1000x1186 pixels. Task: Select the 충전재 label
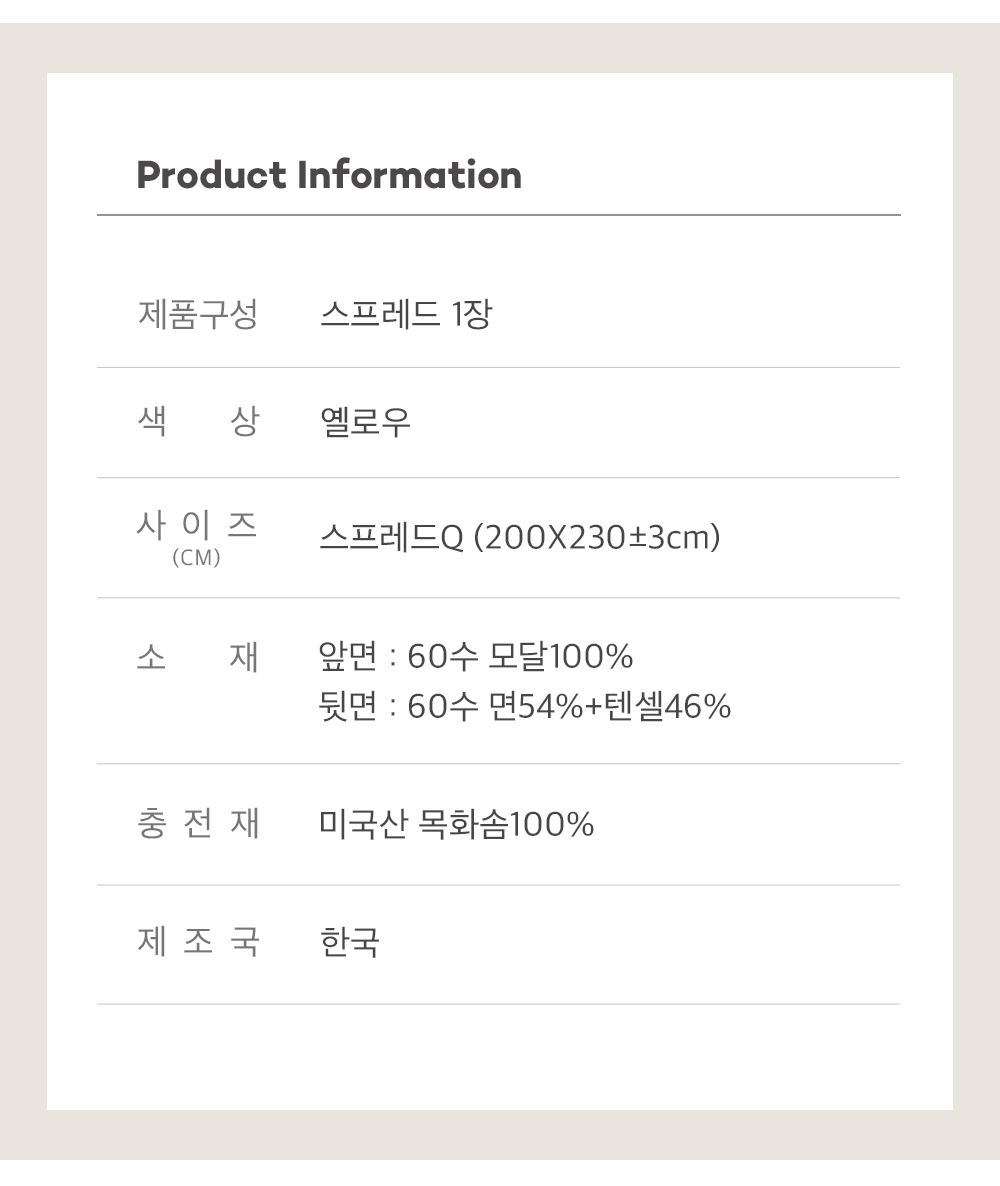(x=198, y=824)
